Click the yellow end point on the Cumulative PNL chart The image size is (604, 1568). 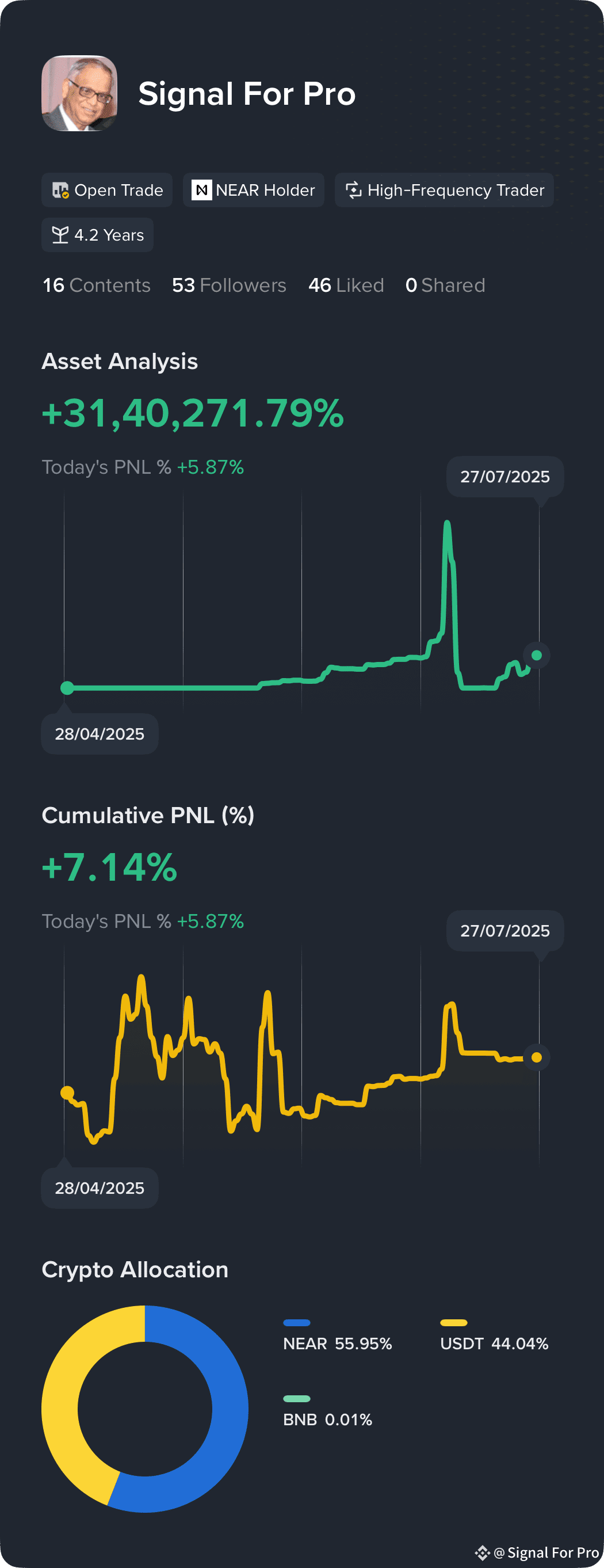[537, 1057]
